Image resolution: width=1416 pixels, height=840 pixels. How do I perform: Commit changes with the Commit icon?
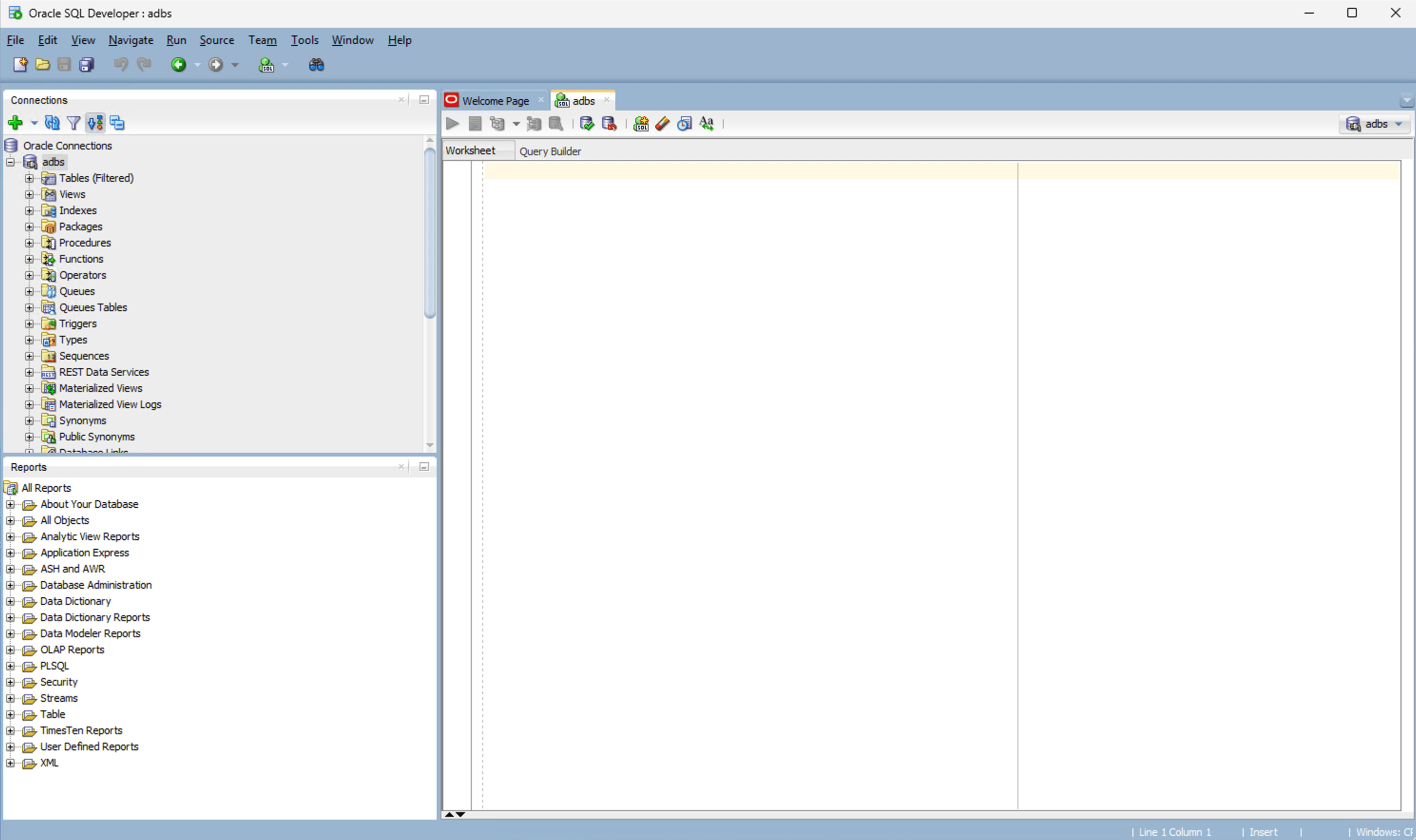[587, 124]
